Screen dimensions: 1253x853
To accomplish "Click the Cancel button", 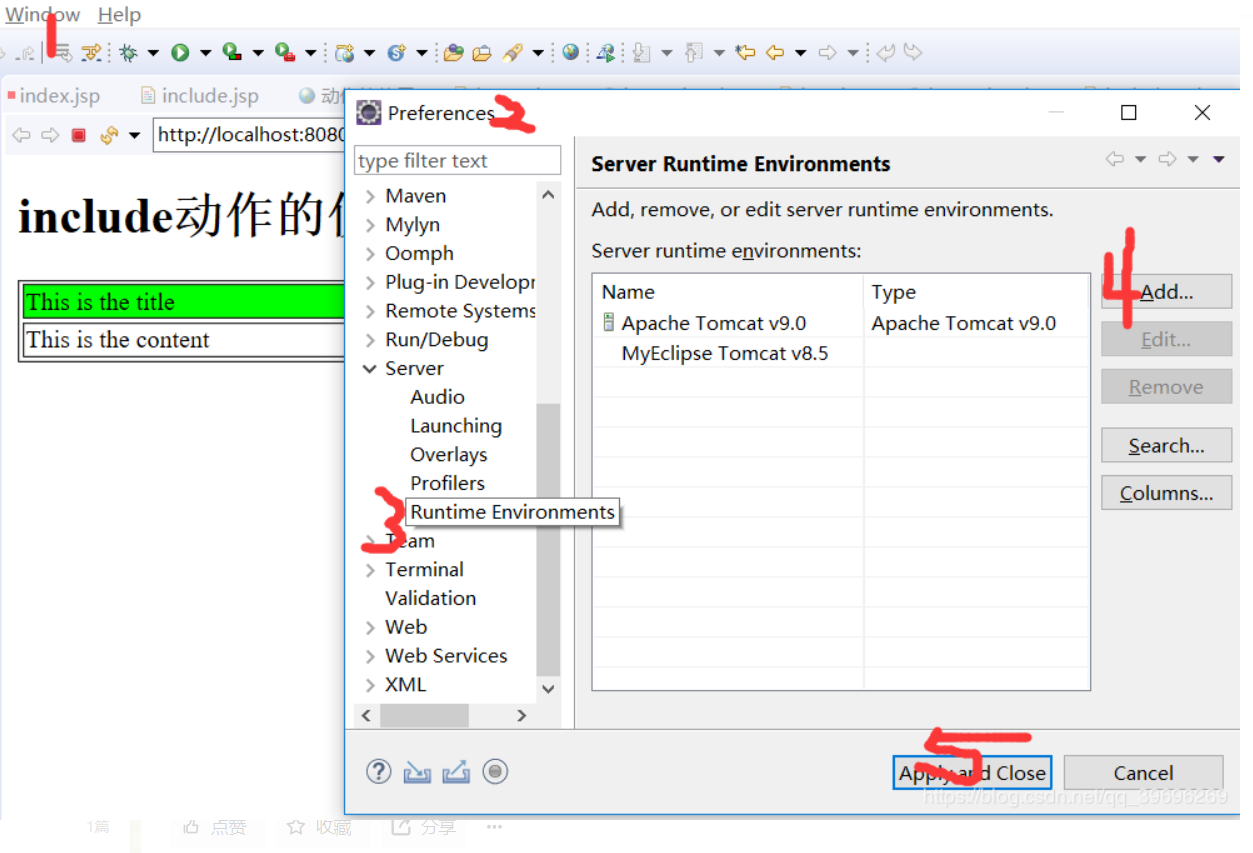I will (x=1143, y=773).
